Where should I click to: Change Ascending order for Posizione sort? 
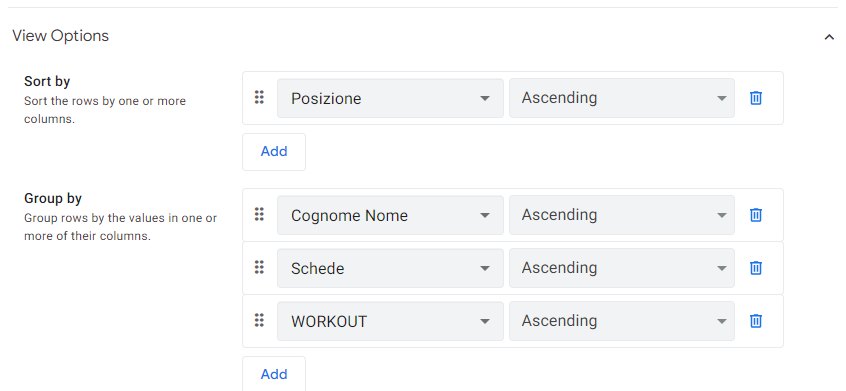click(622, 98)
